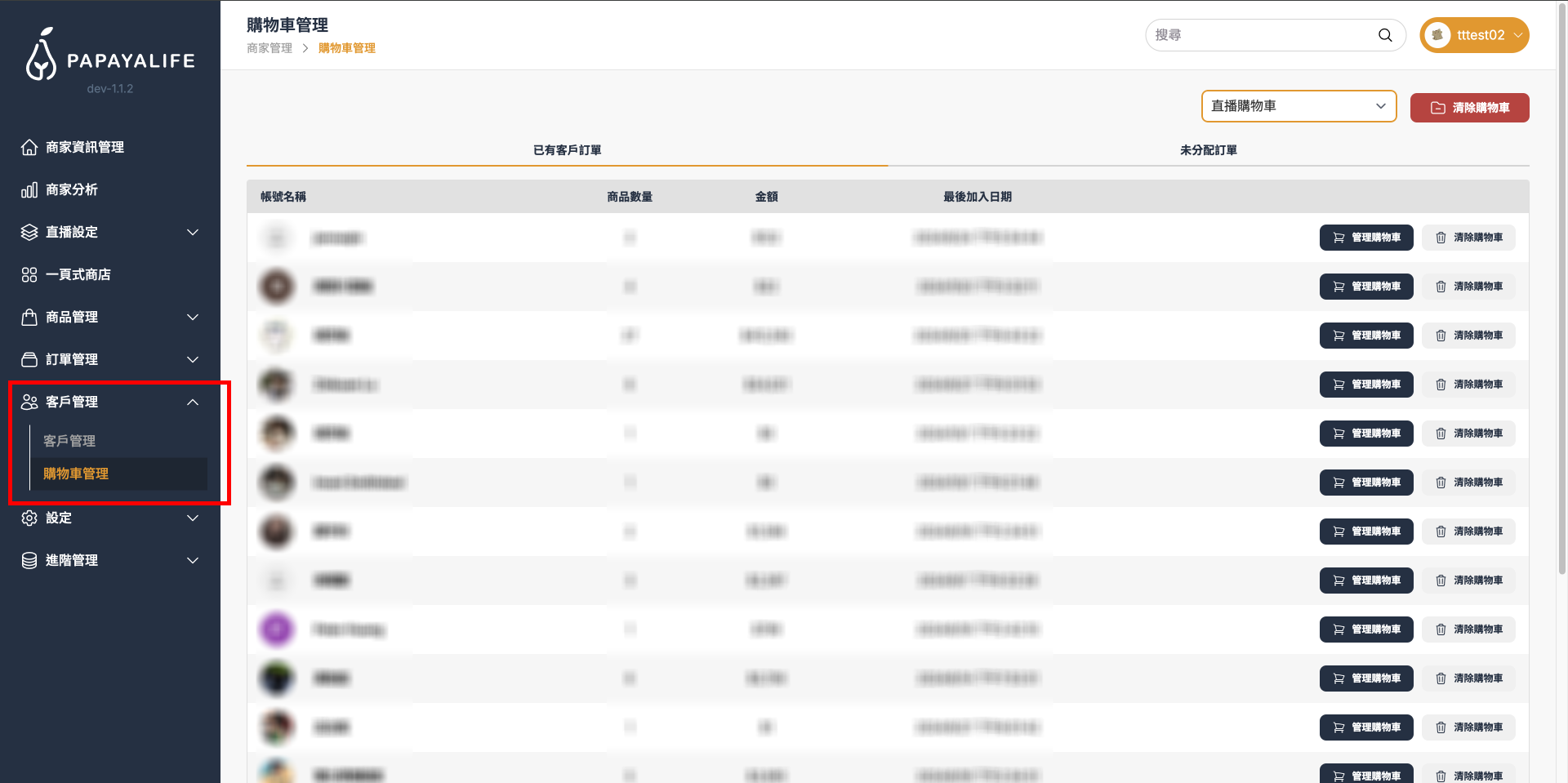
Task: Click the purple customer avatar
Action: tap(277, 630)
